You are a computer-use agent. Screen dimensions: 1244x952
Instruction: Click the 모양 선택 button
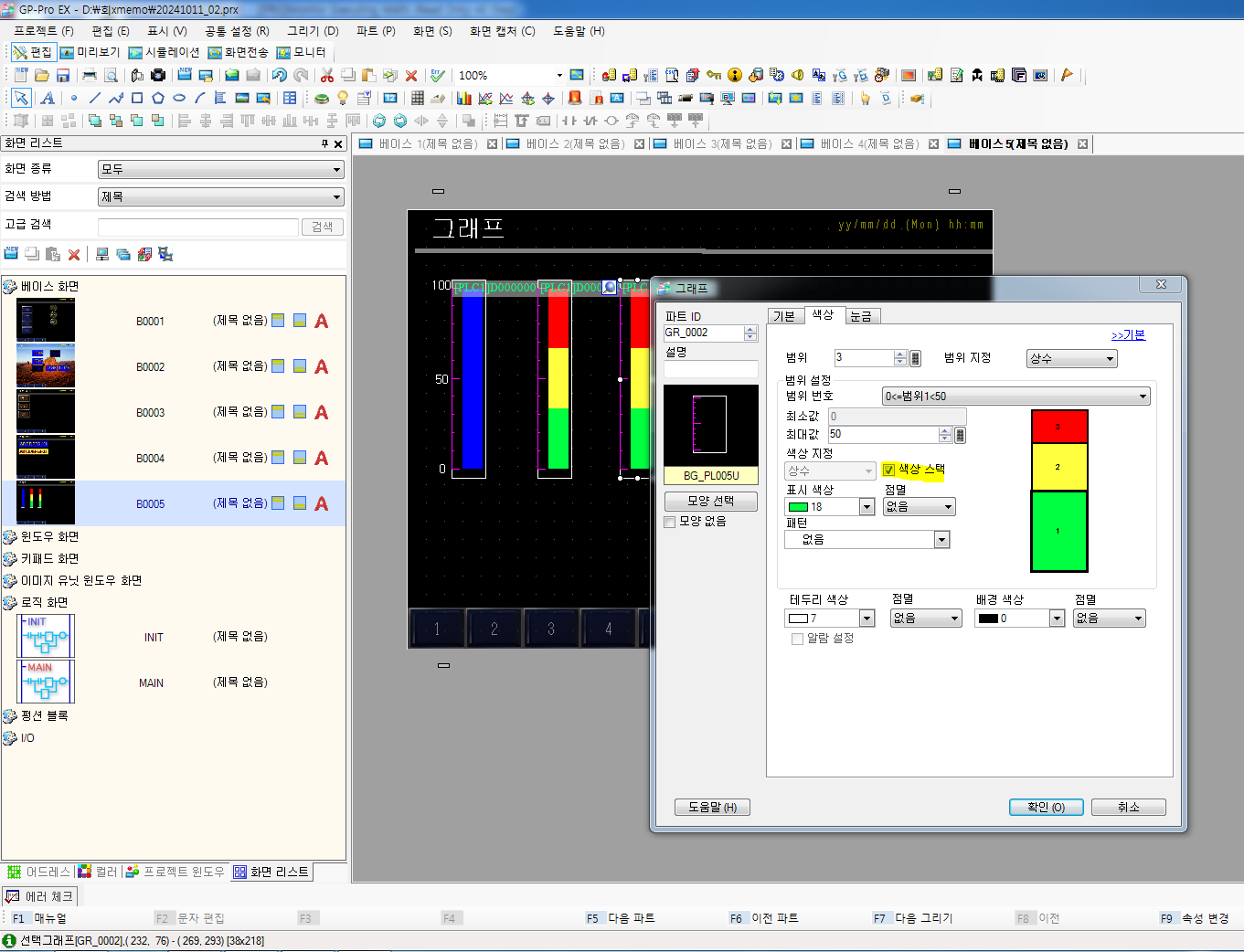(x=711, y=501)
